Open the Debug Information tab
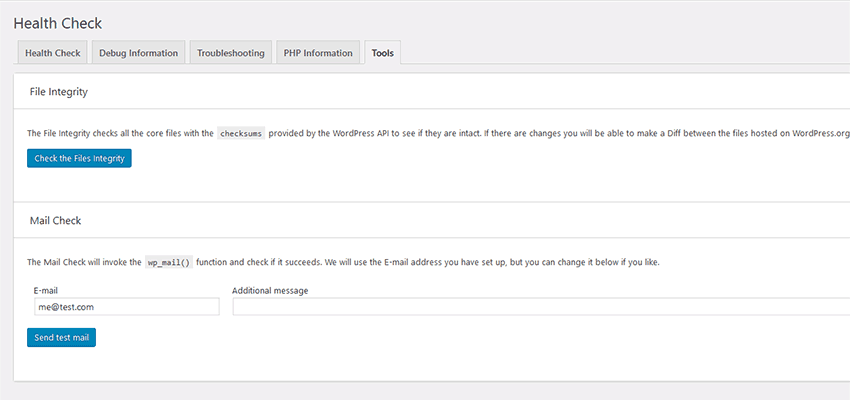The width and height of the screenshot is (850, 400). pyautogui.click(x=138, y=53)
